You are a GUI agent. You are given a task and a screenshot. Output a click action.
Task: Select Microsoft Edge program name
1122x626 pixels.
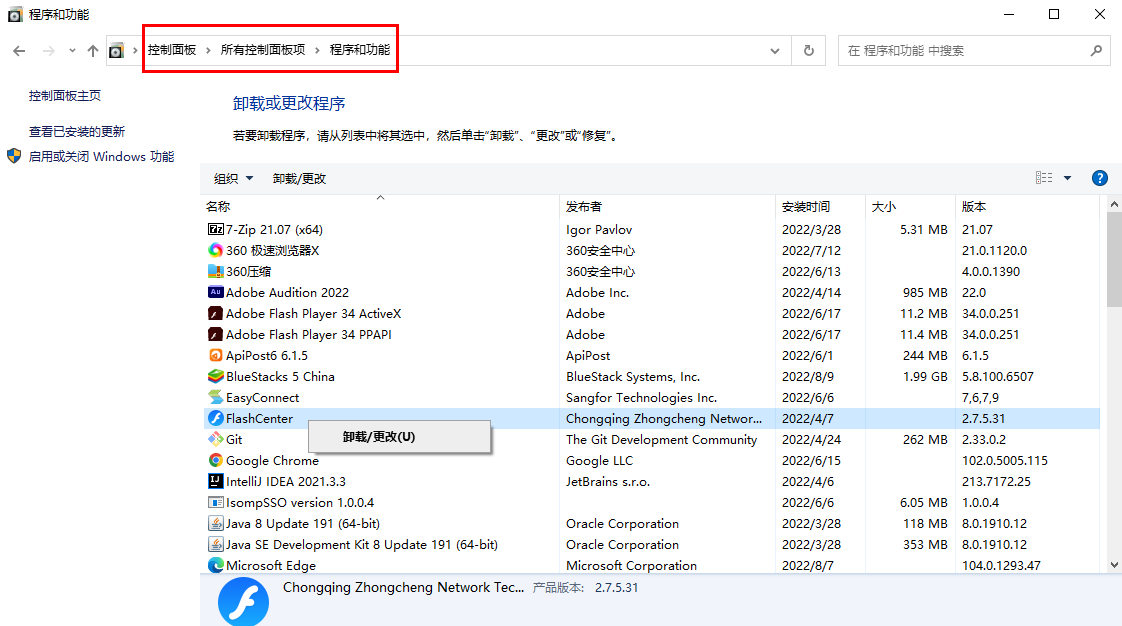pyautogui.click(x=270, y=566)
